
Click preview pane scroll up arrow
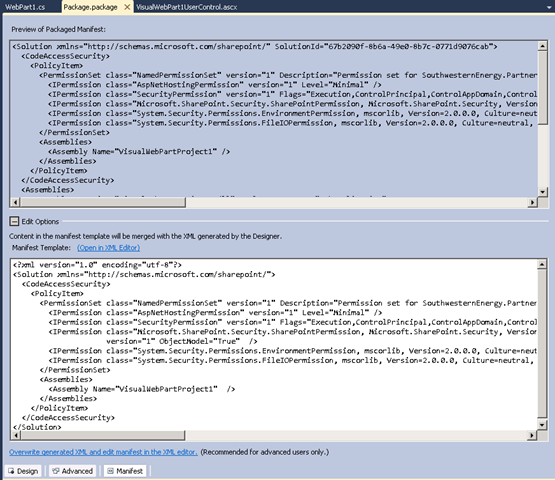(x=543, y=46)
